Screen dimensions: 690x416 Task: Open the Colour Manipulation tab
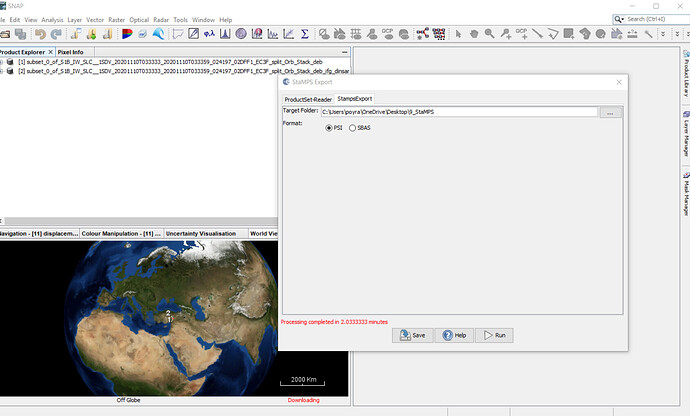121,233
